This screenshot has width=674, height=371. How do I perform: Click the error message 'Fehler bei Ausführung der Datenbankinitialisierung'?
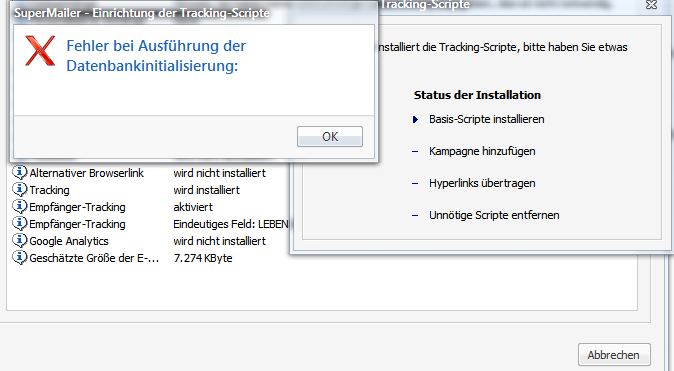pos(156,56)
